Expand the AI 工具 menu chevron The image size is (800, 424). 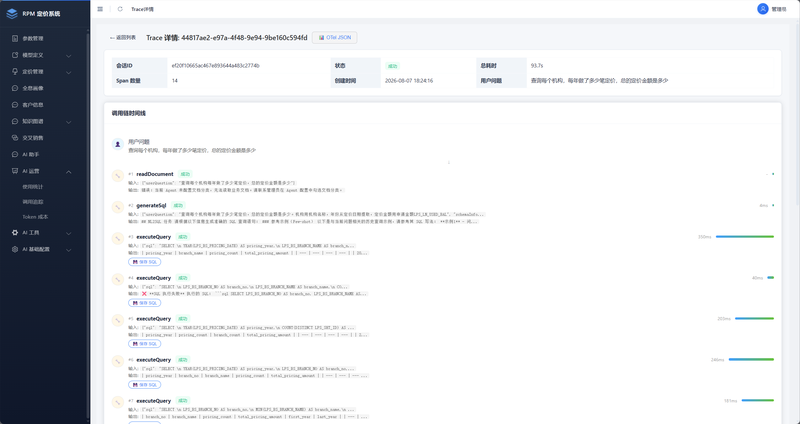(x=69, y=233)
